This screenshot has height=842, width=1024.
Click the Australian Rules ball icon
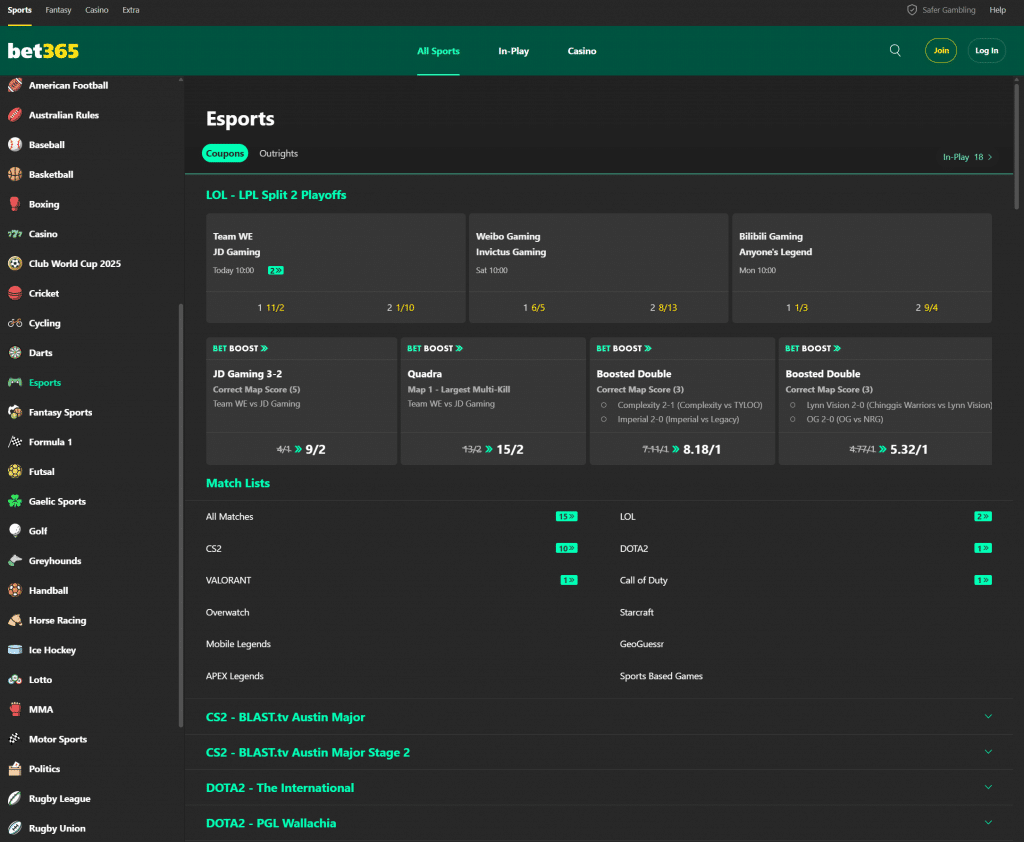click(15, 115)
